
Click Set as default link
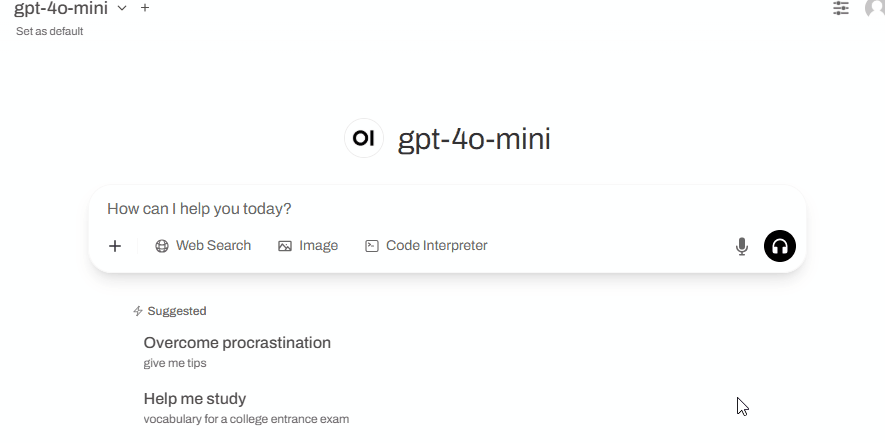pos(50,31)
